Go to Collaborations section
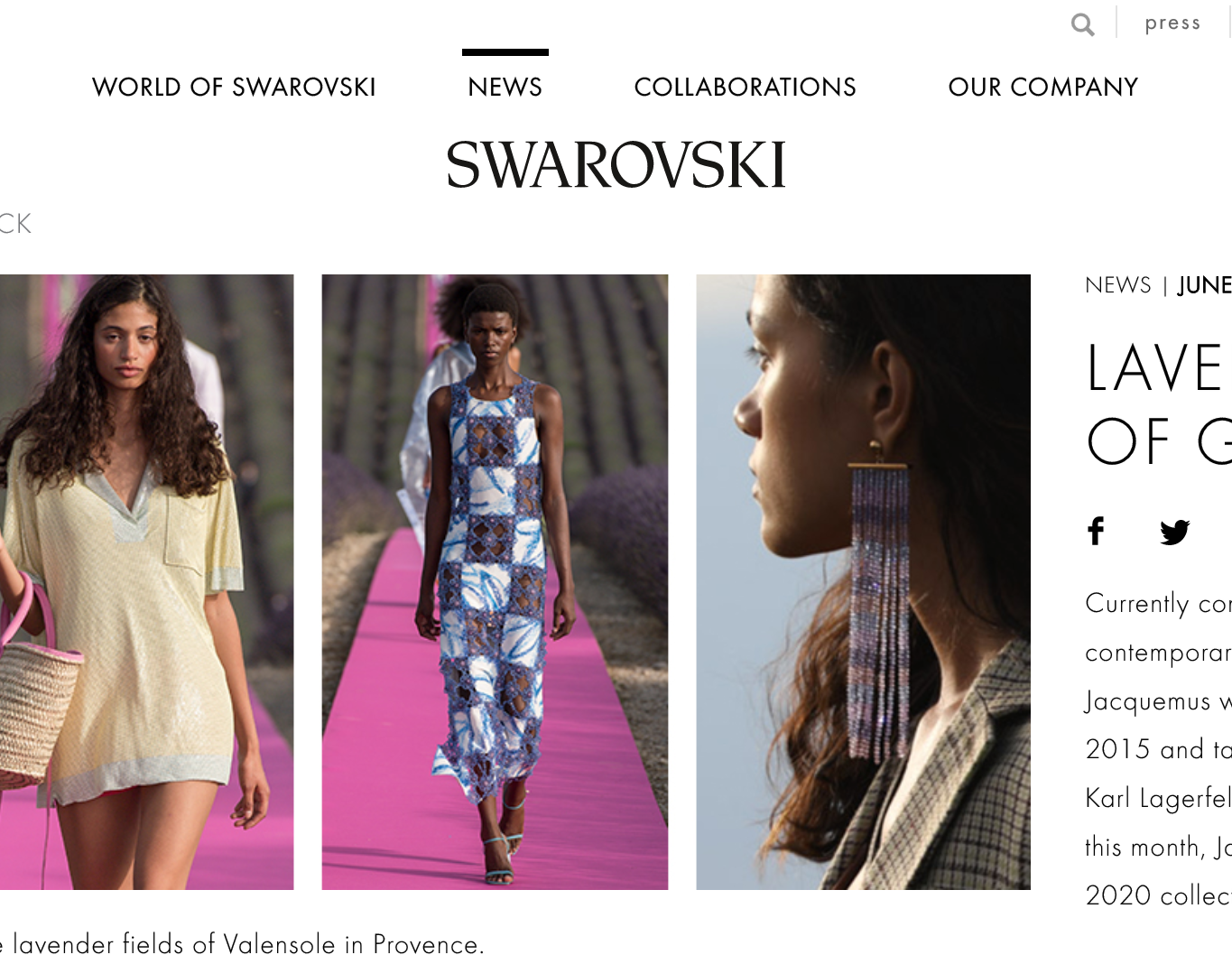The image size is (1232, 964). point(746,87)
